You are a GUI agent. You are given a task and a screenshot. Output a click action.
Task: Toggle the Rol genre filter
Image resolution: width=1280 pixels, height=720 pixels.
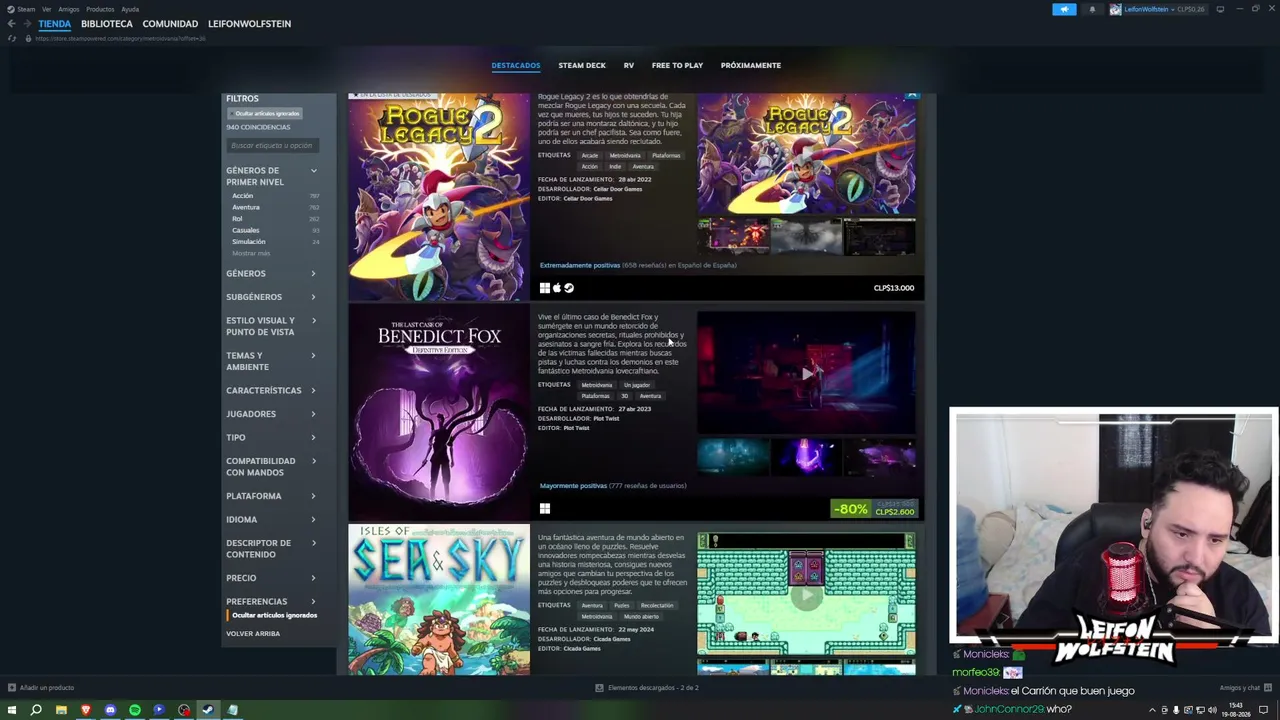click(x=237, y=218)
